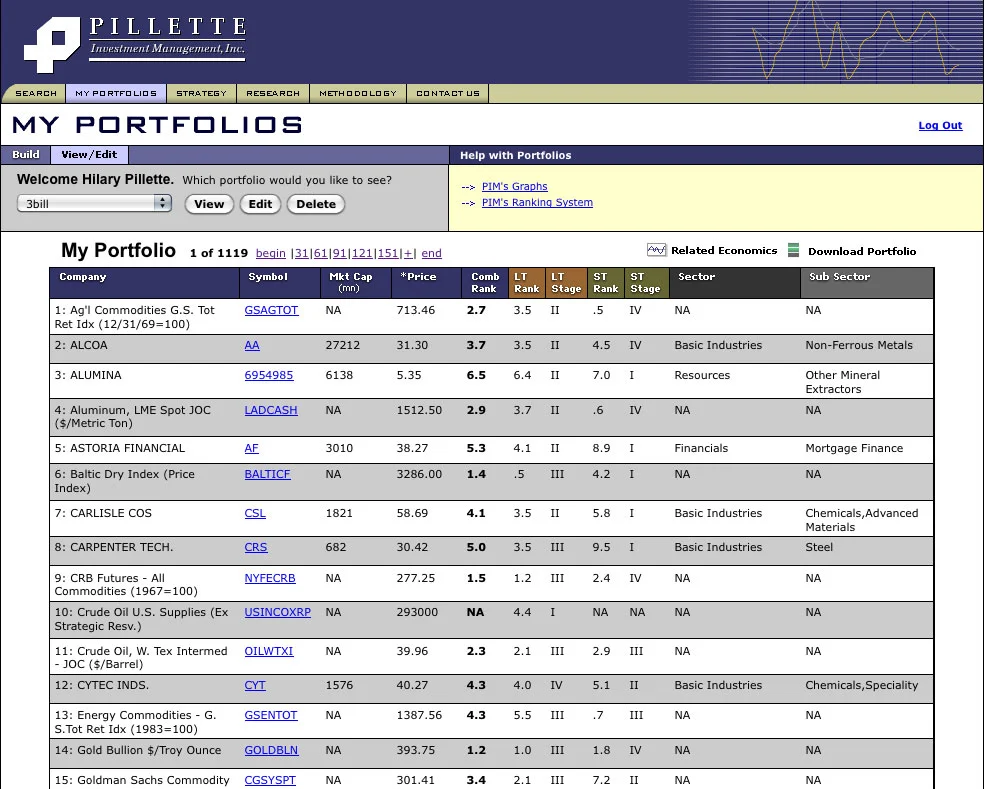
Task: Go to page link 61
Action: click(321, 253)
